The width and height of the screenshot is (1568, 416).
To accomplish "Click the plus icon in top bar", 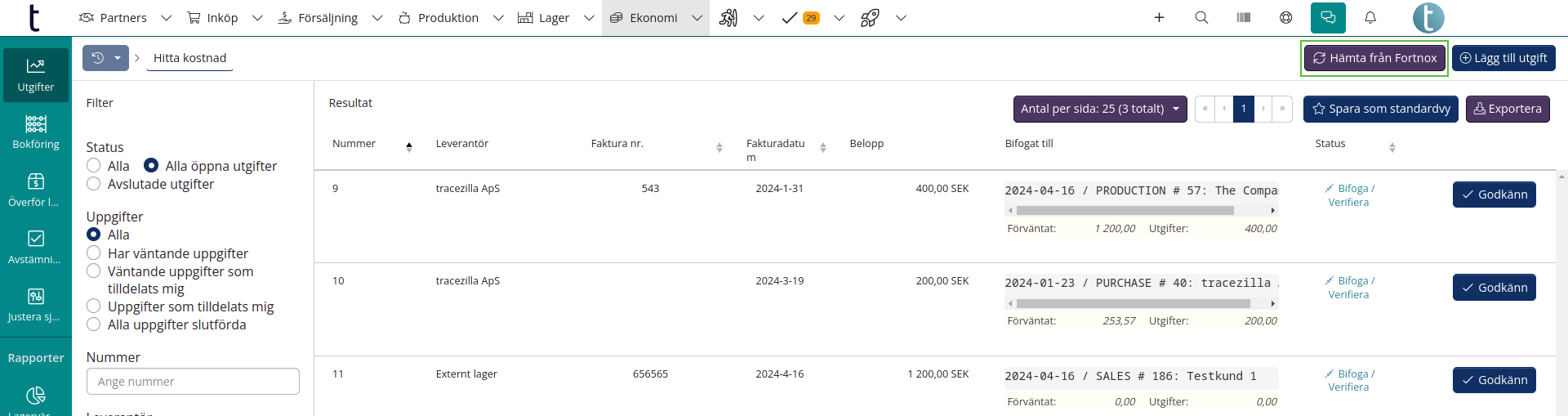I will coord(1159,18).
